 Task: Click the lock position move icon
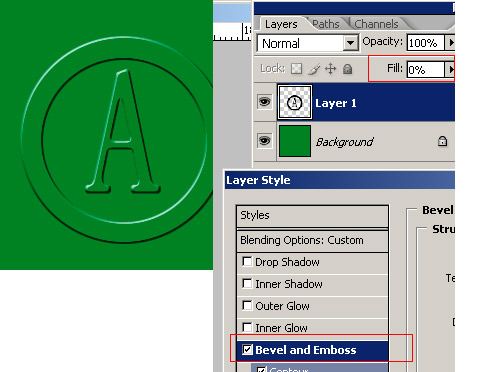330,69
